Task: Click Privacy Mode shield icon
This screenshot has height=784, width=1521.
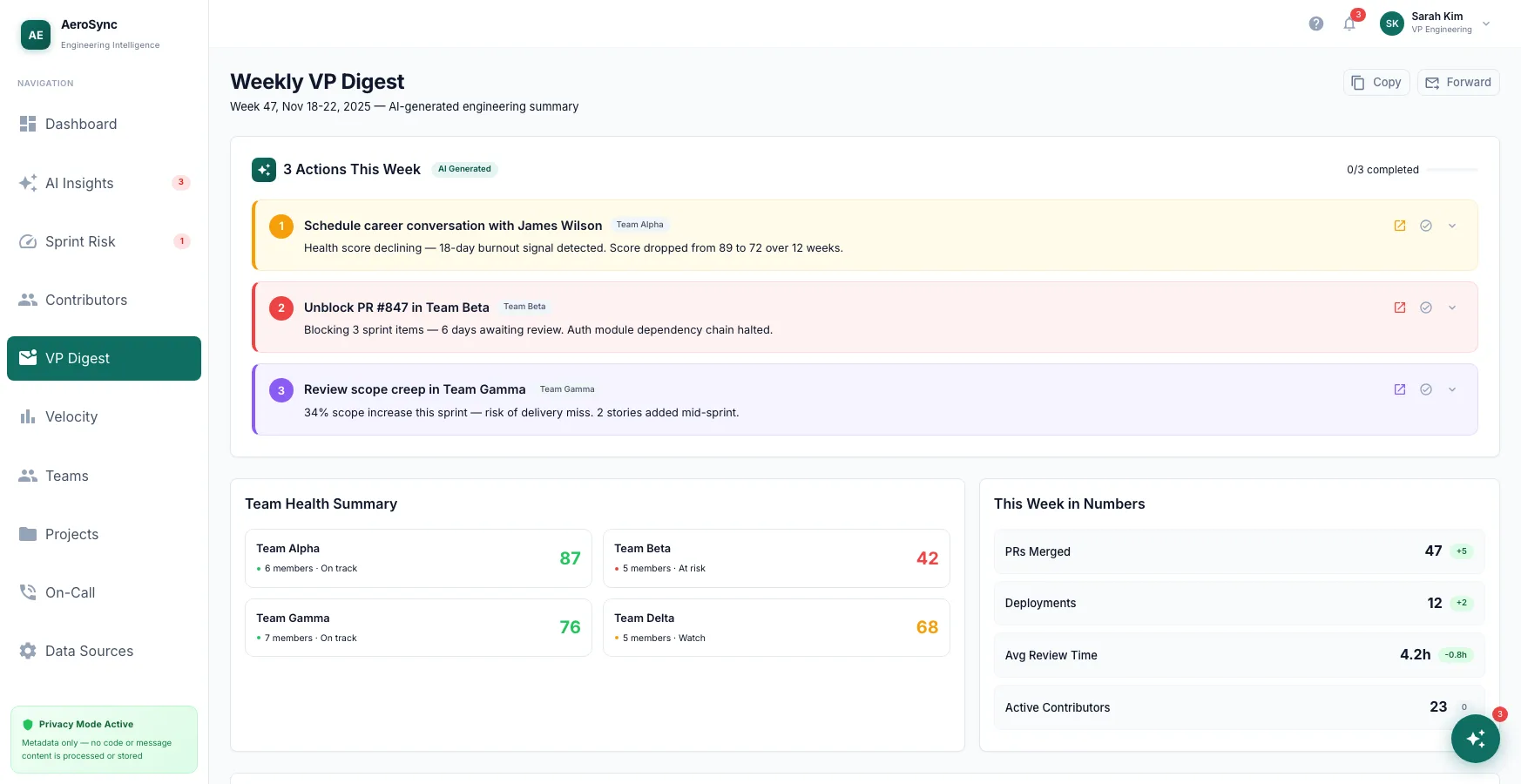Action: coord(28,725)
